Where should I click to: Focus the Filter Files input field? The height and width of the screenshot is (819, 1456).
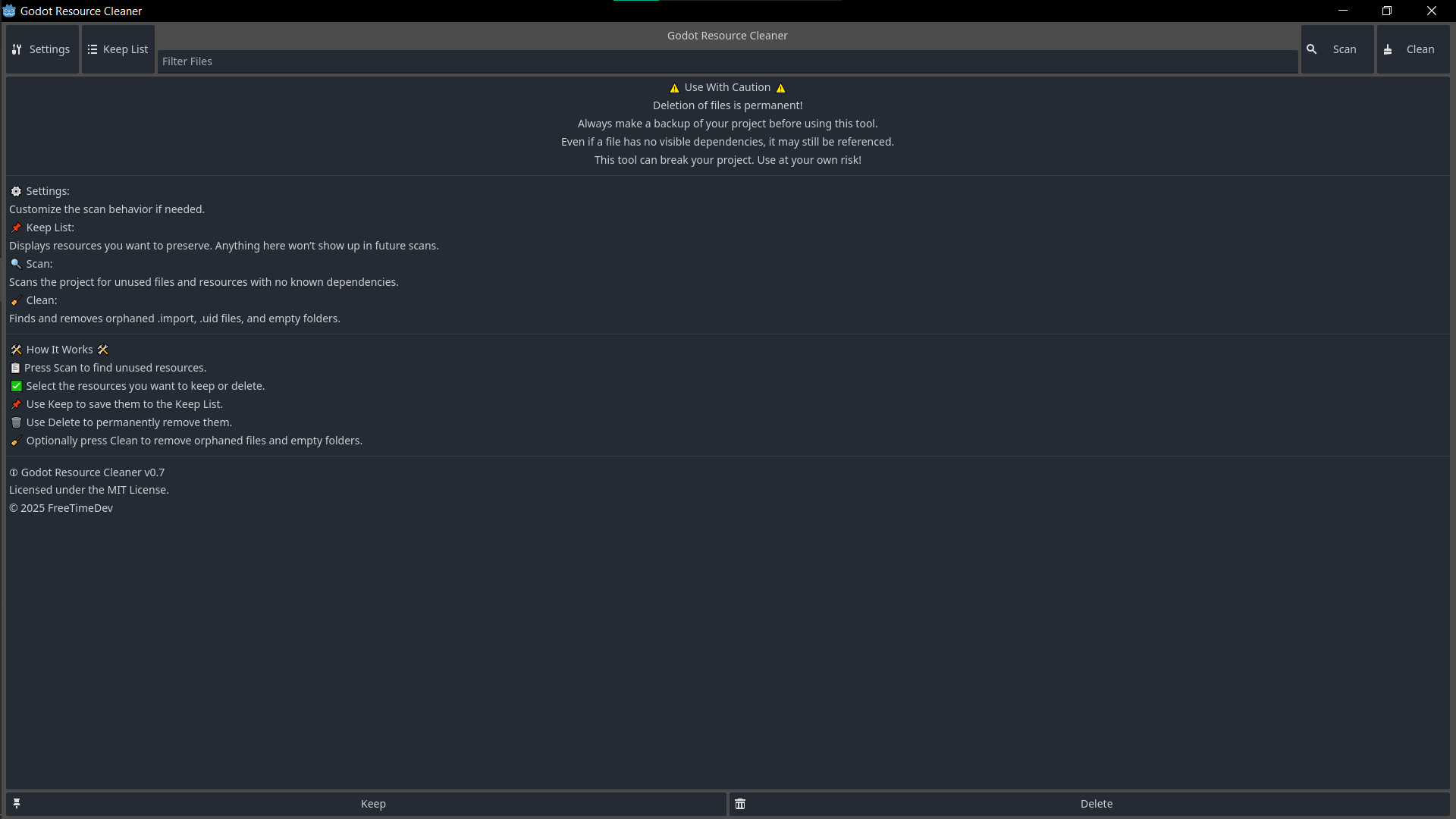(727, 61)
